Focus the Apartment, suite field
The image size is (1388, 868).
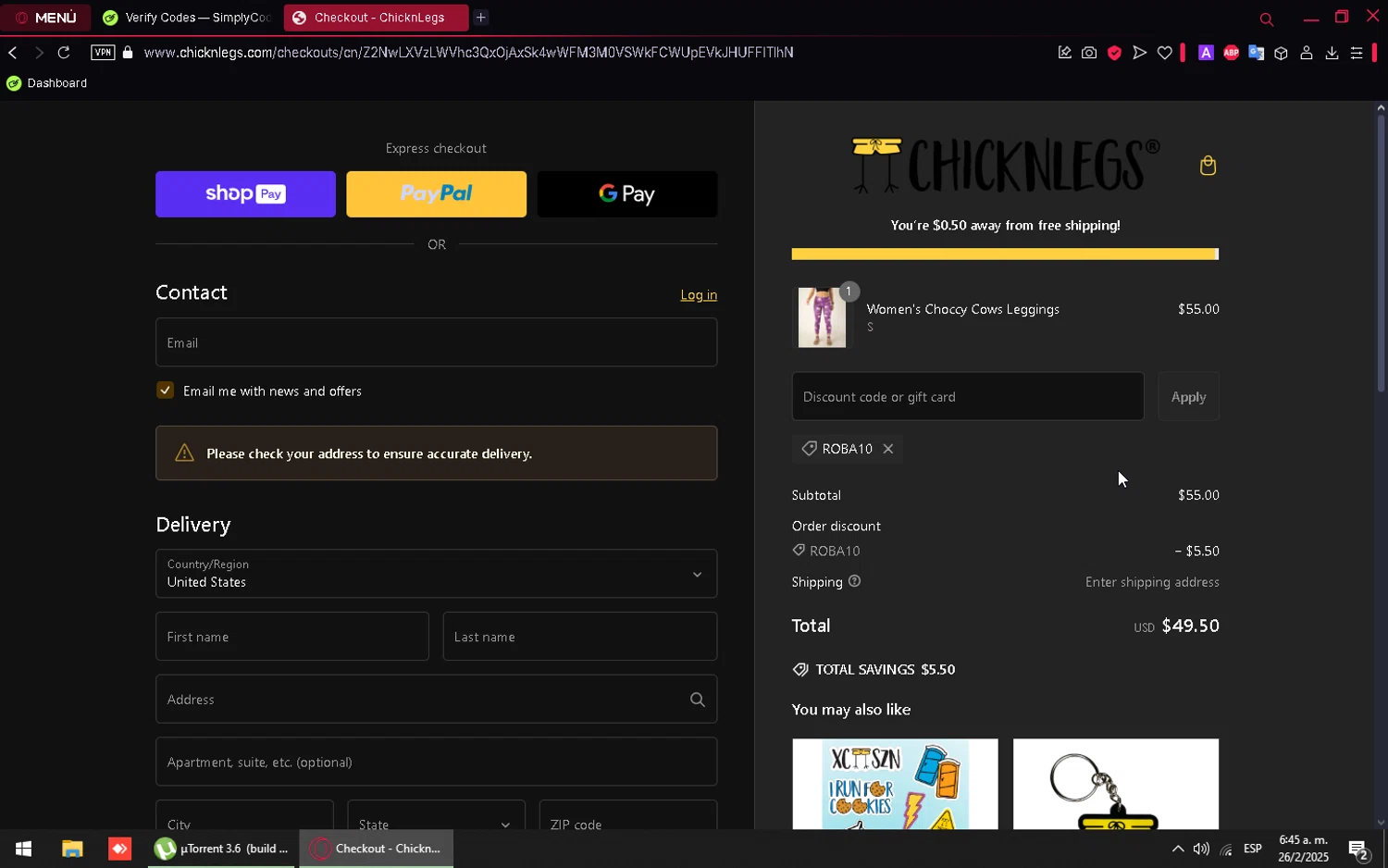click(x=436, y=763)
